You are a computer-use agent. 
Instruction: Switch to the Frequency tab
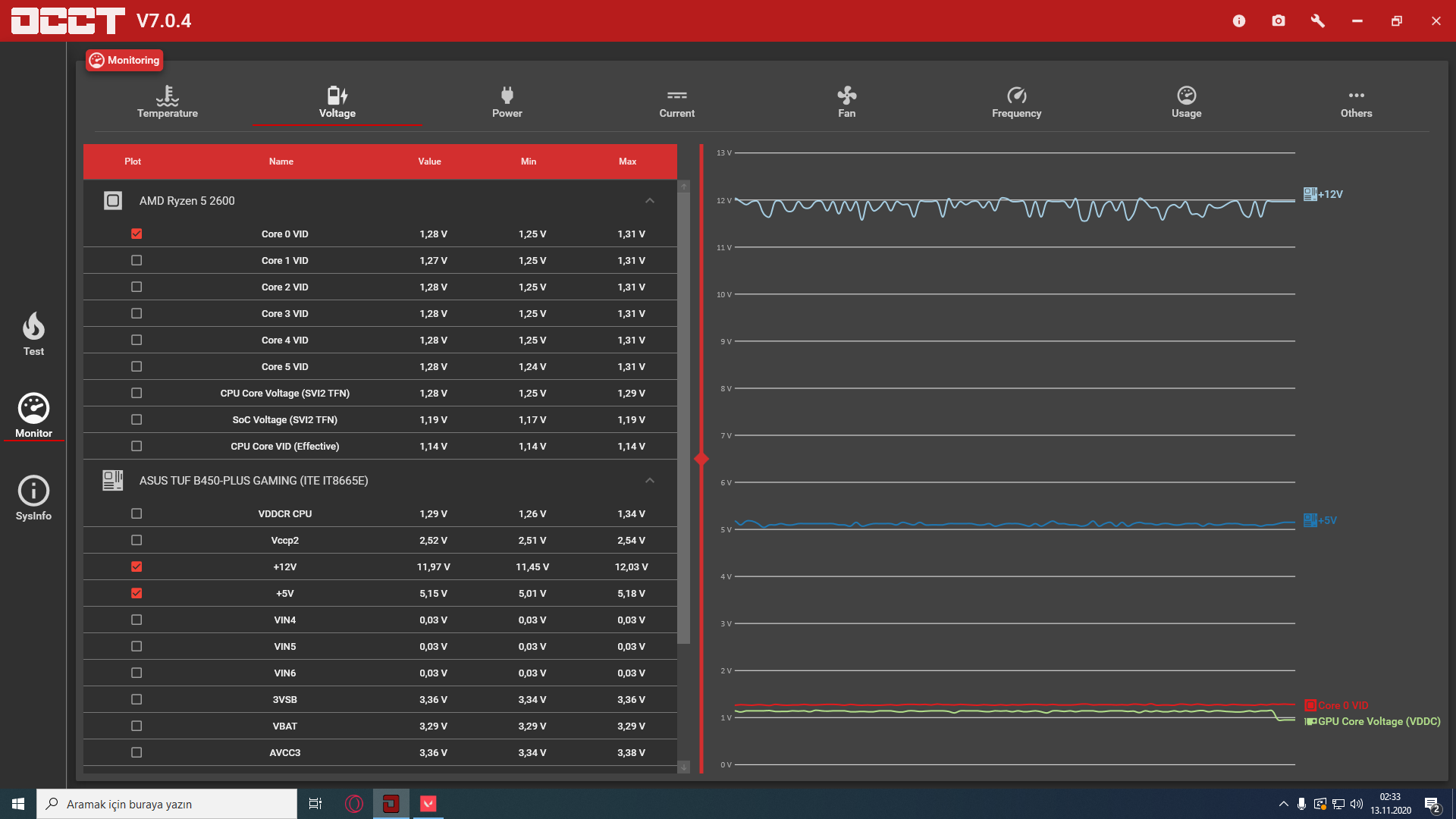tap(1017, 102)
